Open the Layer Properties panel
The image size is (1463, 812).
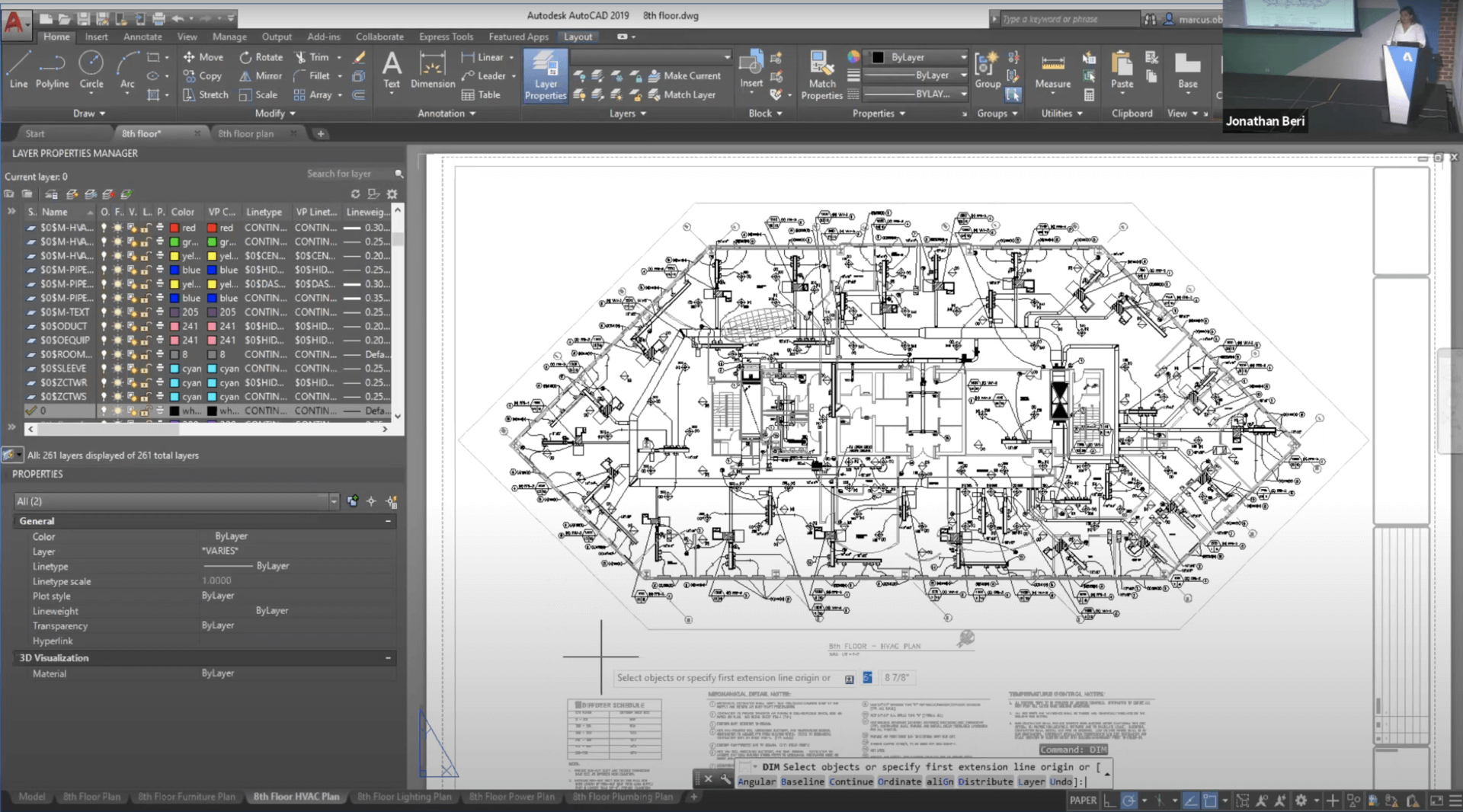[545, 75]
